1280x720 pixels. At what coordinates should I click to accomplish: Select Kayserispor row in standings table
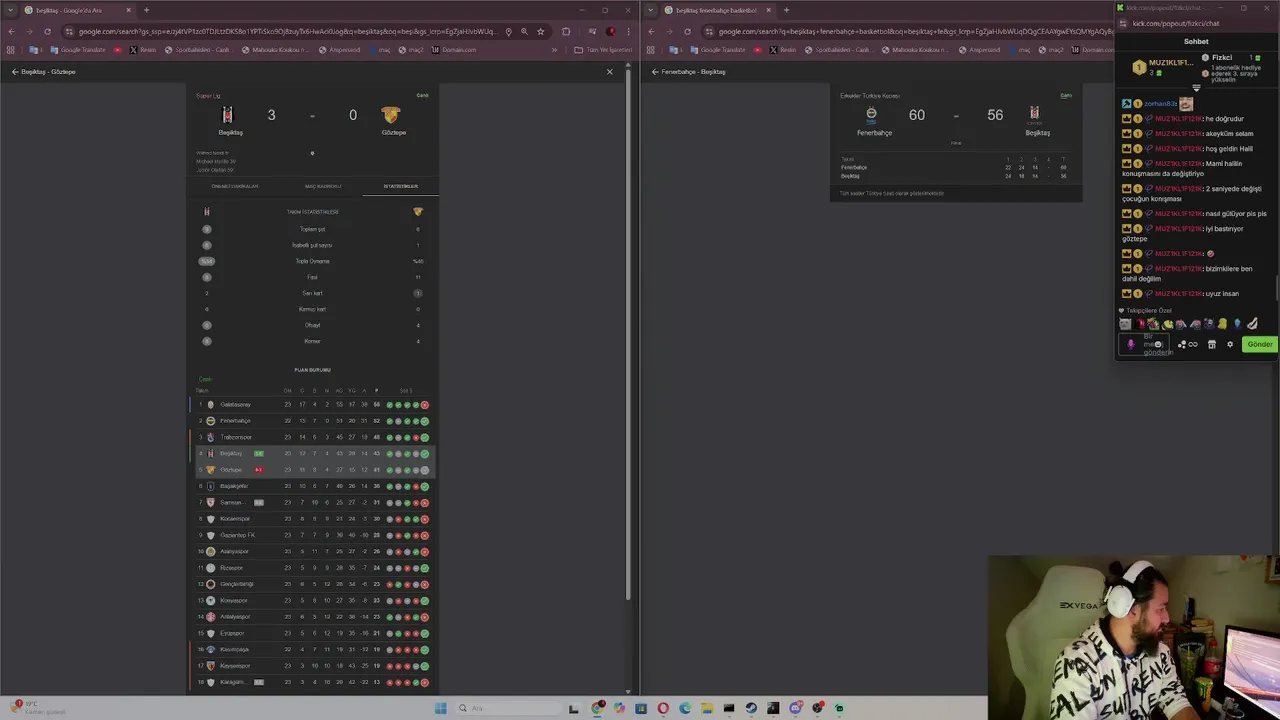pyautogui.click(x=312, y=665)
